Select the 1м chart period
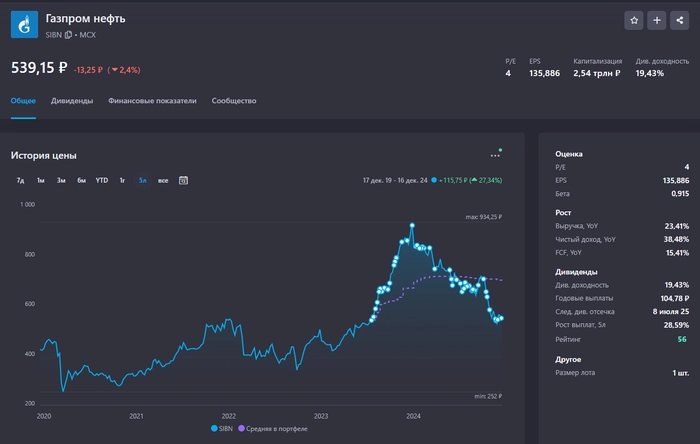This screenshot has width=700, height=444. (40, 180)
